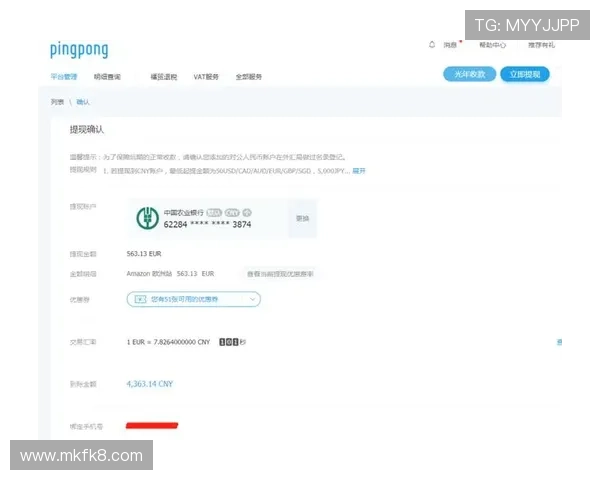Image resolution: width=600 pixels, height=480 pixels.
Task: Click the 光年收款 button
Action: 470,74
